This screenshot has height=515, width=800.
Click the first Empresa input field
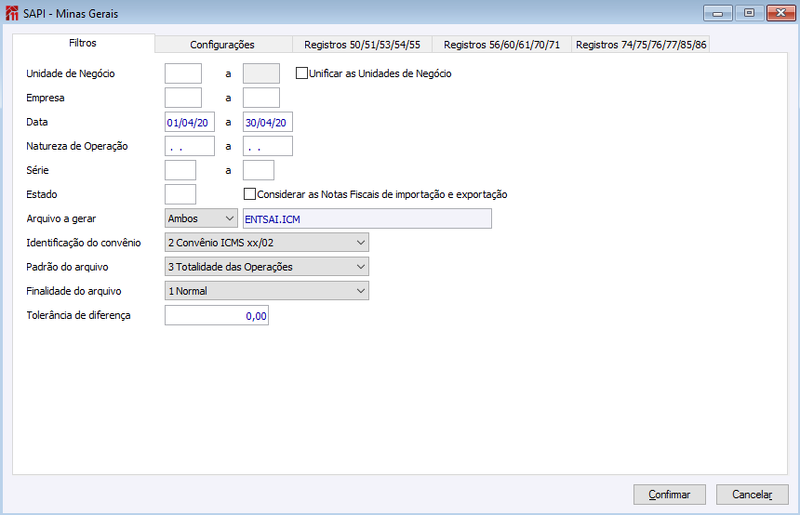click(x=183, y=97)
